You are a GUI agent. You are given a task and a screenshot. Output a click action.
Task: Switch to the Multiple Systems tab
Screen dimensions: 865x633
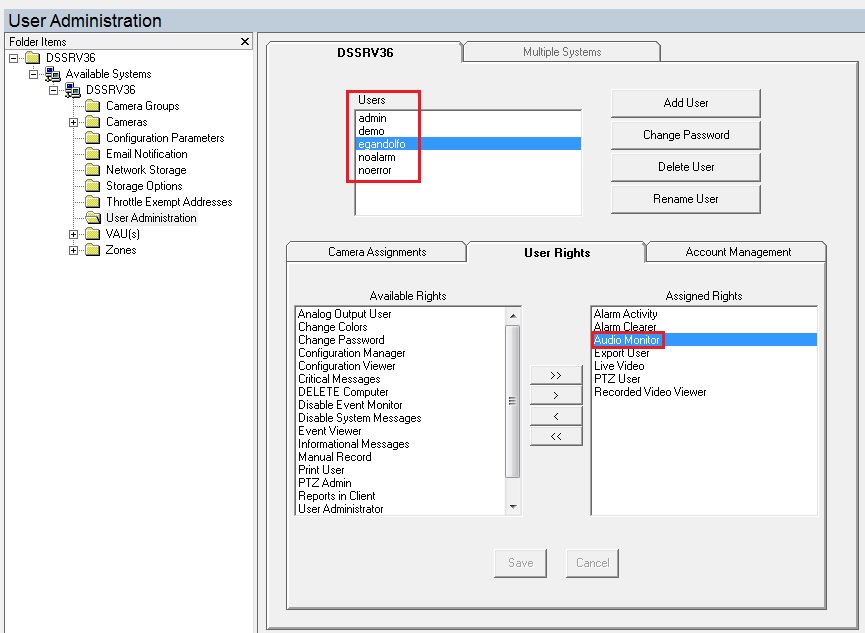pos(561,50)
